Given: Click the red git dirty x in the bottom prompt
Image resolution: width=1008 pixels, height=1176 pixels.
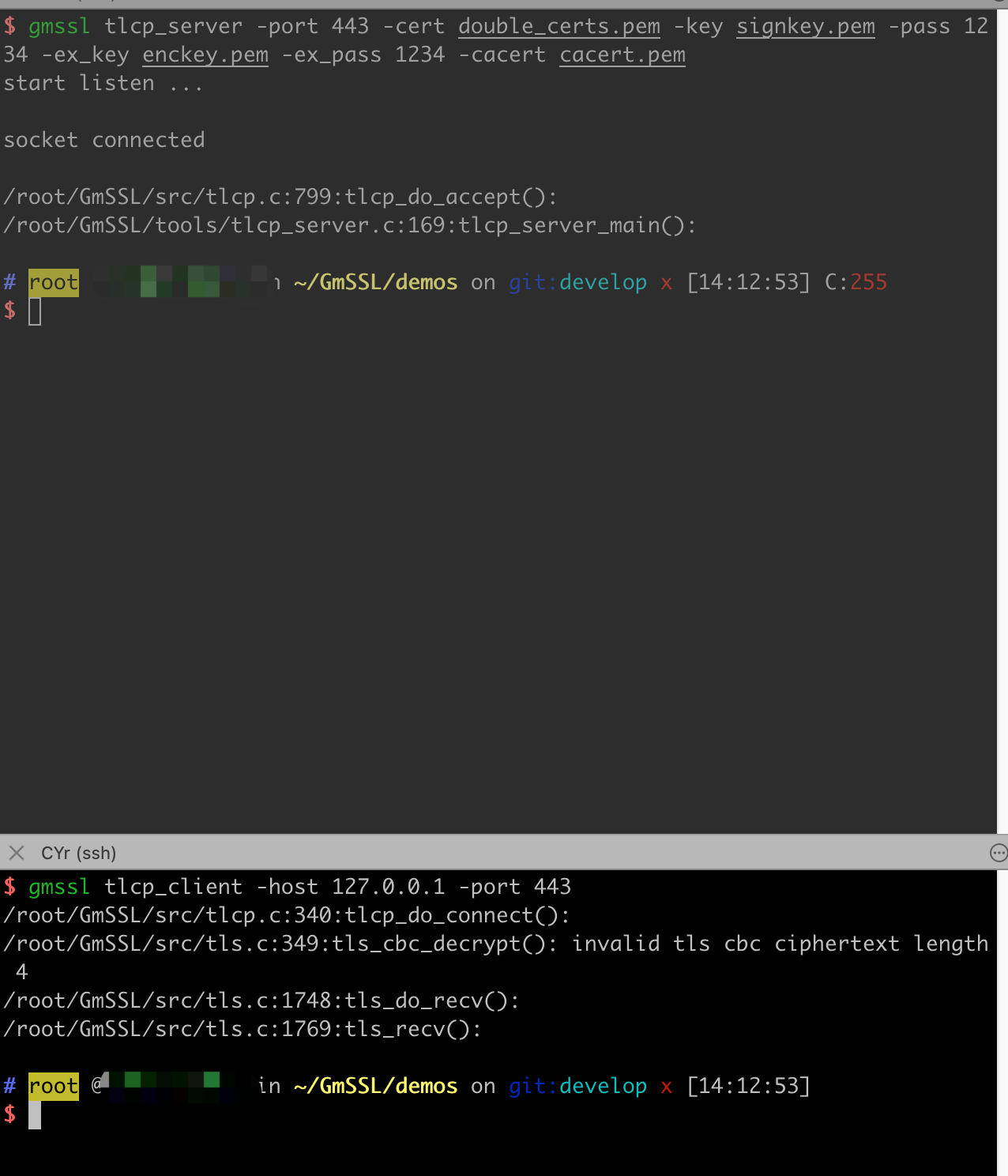Looking at the screenshot, I should click(666, 1086).
